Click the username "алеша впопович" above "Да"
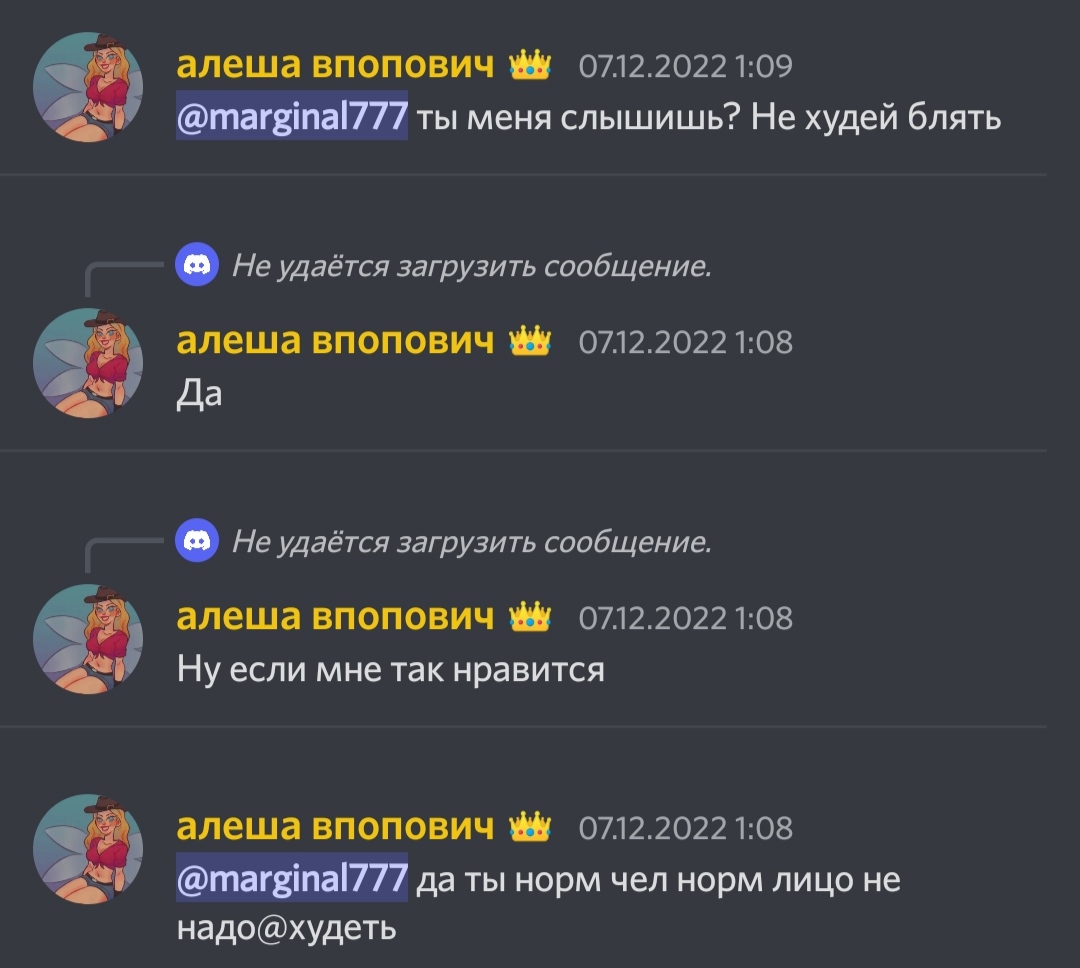The image size is (1080, 968). click(335, 341)
